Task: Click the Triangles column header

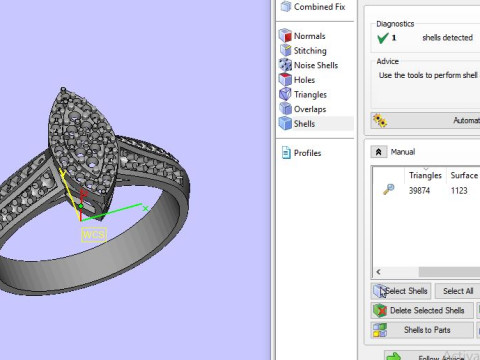Action: pyautogui.click(x=425, y=175)
